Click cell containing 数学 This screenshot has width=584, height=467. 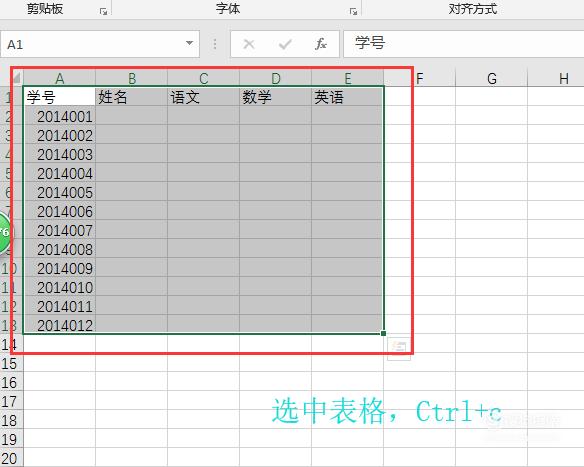tap(275, 97)
